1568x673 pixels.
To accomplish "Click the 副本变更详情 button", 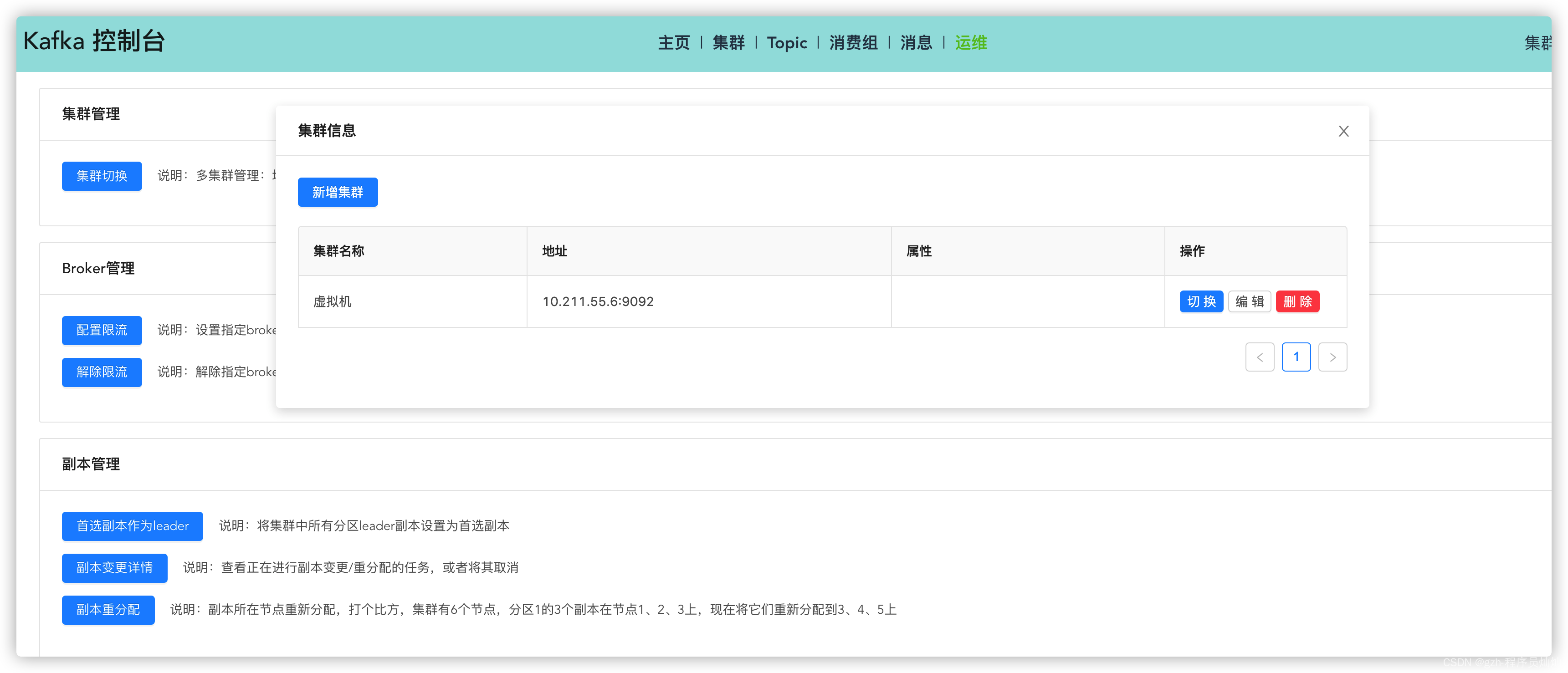I will (114, 568).
